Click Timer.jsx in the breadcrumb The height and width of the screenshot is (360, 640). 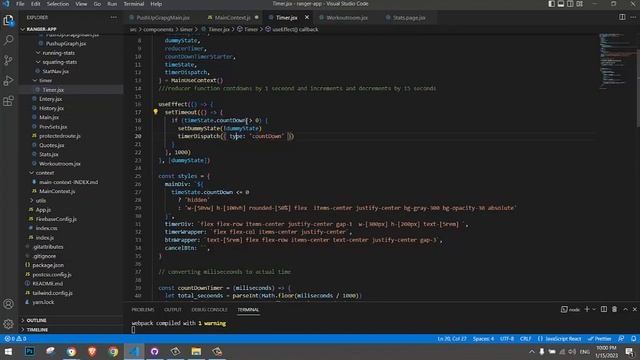[219, 29]
